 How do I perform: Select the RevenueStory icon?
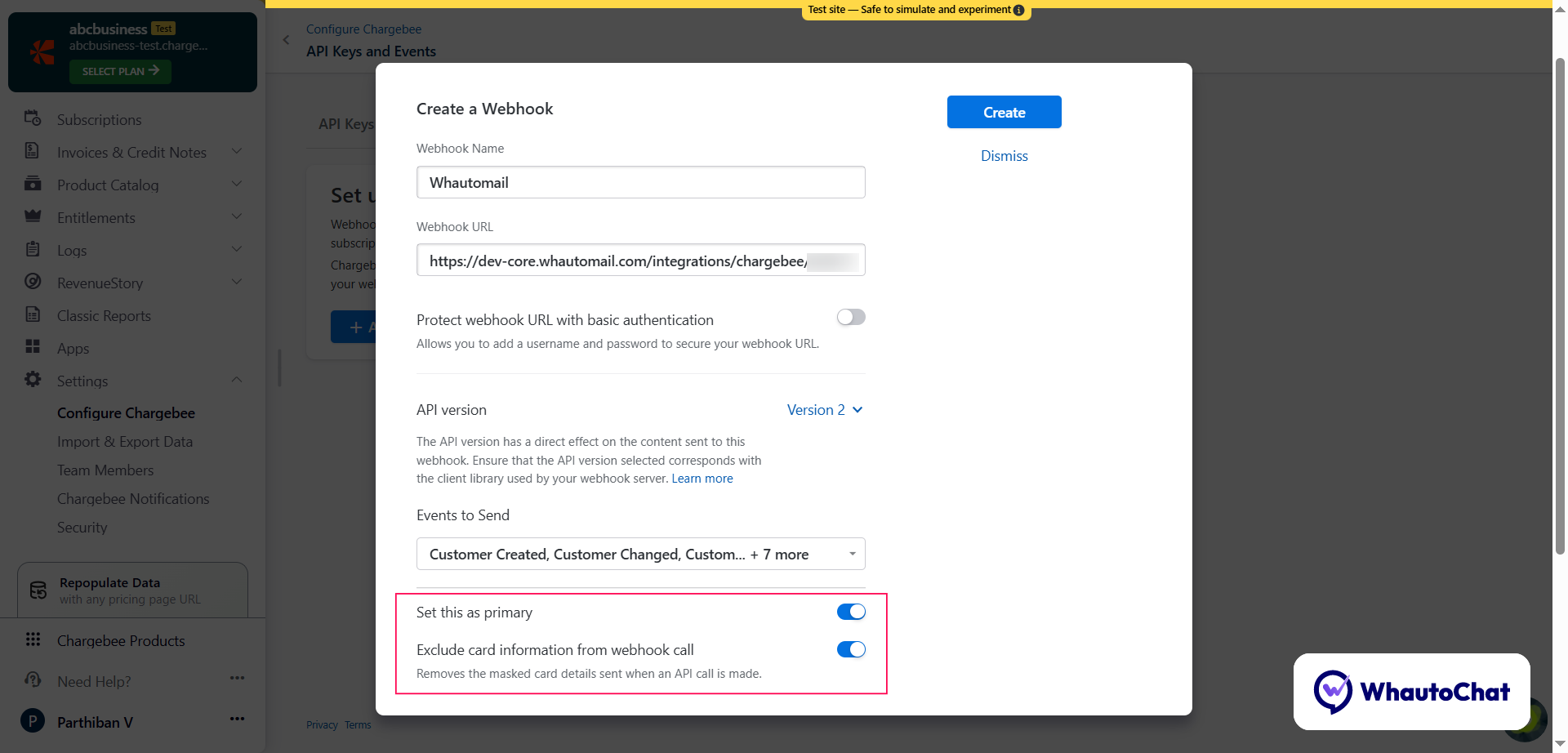click(33, 283)
